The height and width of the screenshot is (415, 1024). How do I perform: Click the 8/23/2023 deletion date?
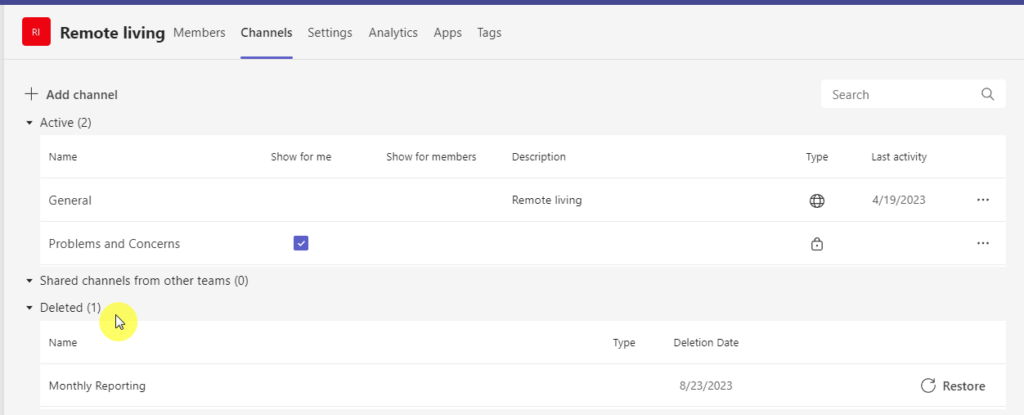tap(706, 386)
